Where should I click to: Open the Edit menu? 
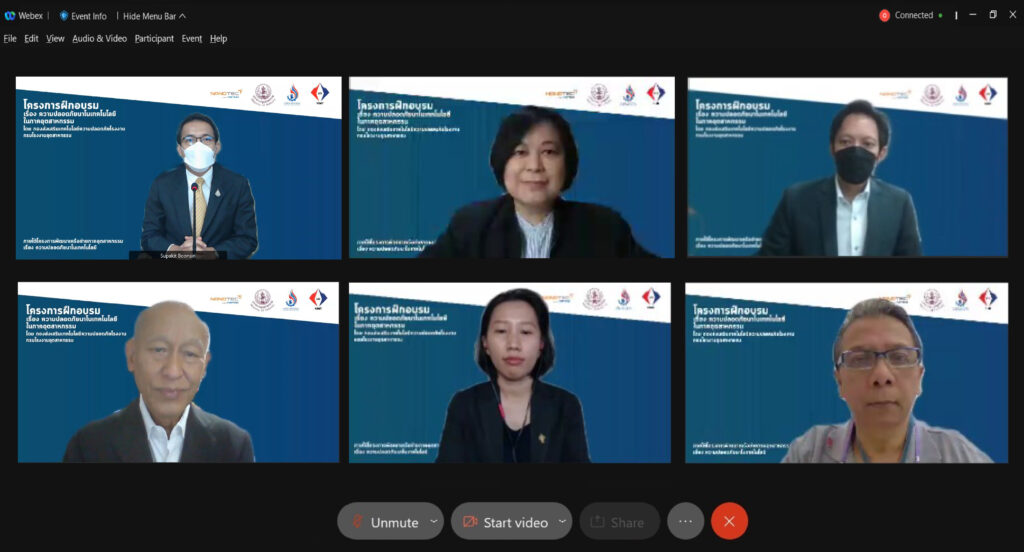[32, 39]
